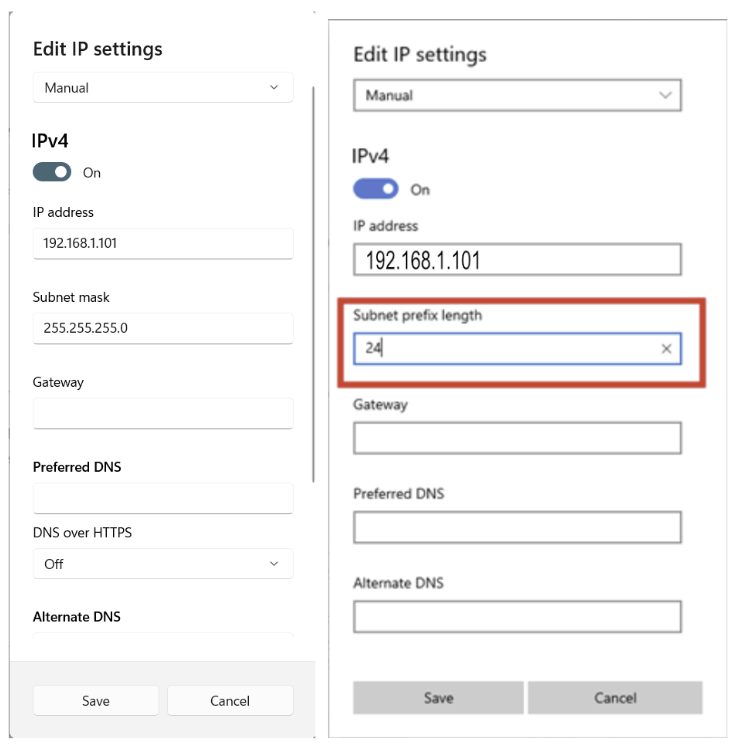
Task: Click the gray Cancel button in right dialog
Action: (x=615, y=697)
